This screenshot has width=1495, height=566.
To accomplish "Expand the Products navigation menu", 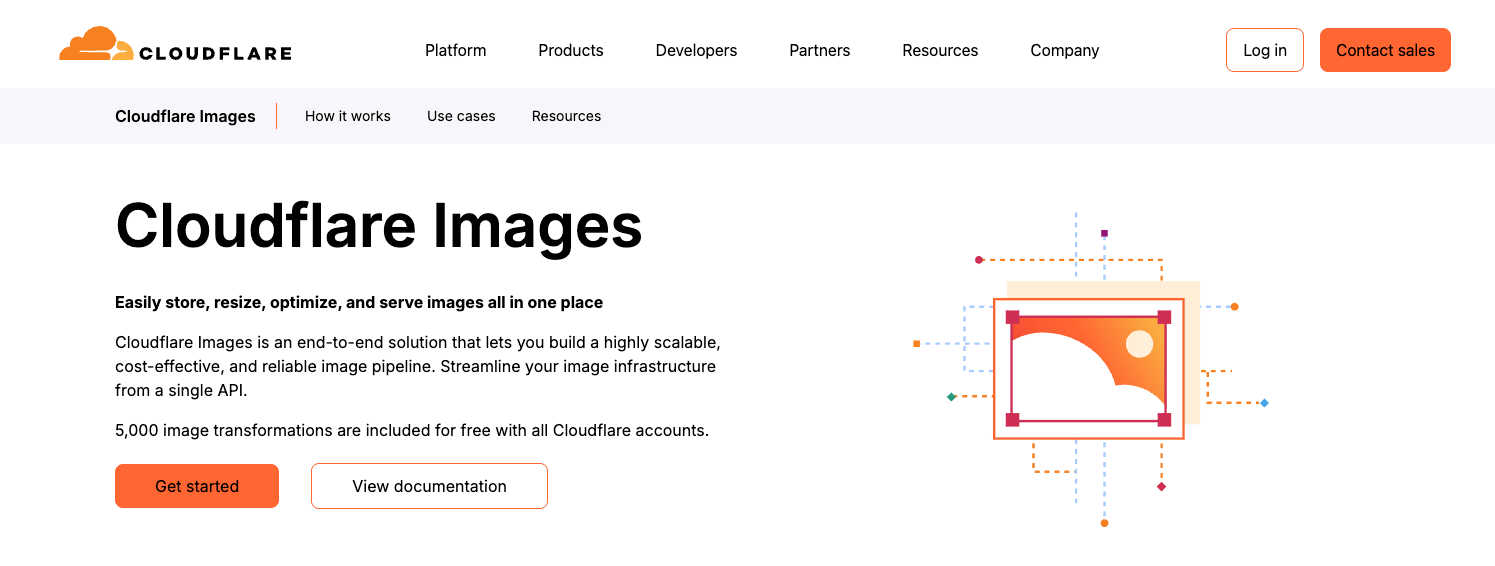I will 570,50.
